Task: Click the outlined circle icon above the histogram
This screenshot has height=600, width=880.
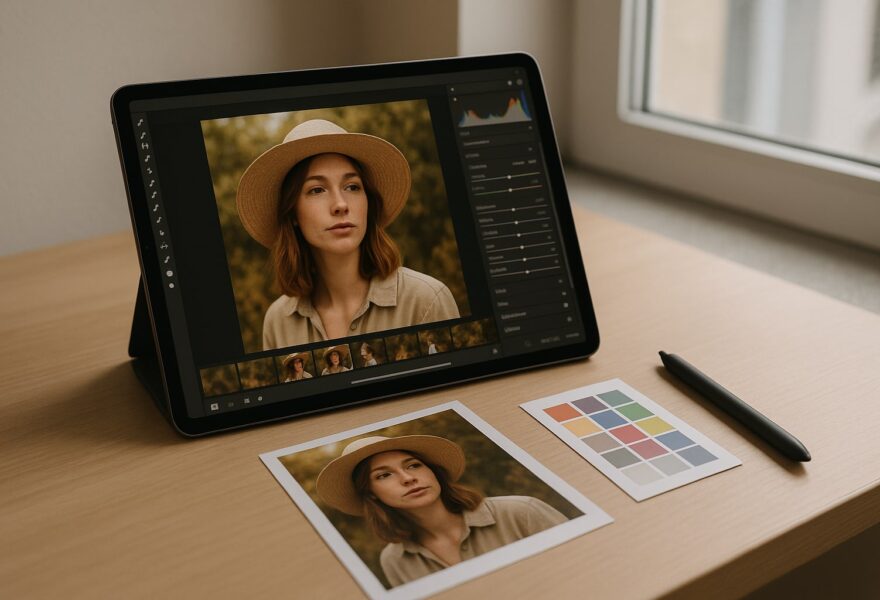Action: (519, 82)
